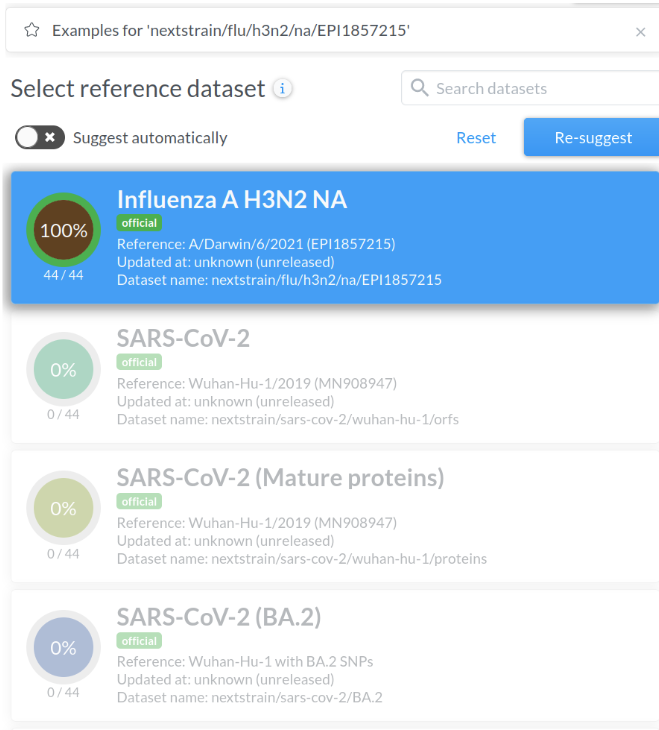
Task: Toggle the Suggest automatically switch
Action: point(40,137)
